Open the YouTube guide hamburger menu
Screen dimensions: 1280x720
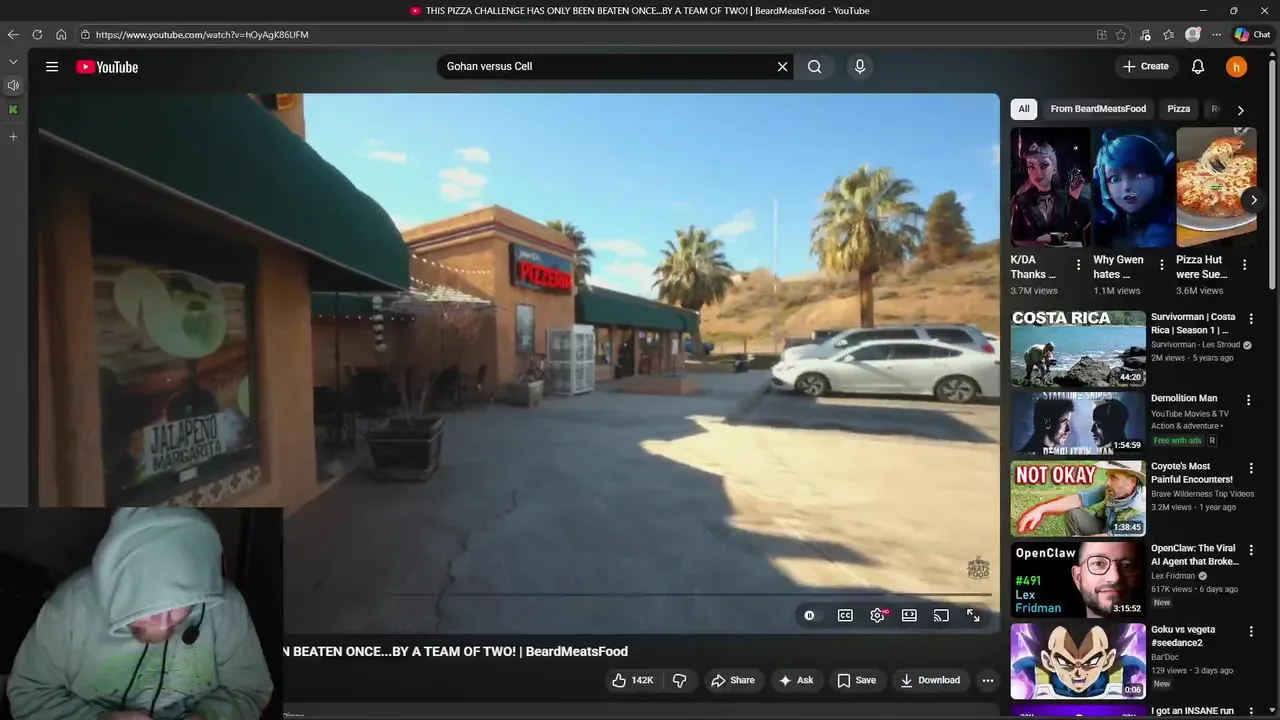click(x=52, y=67)
